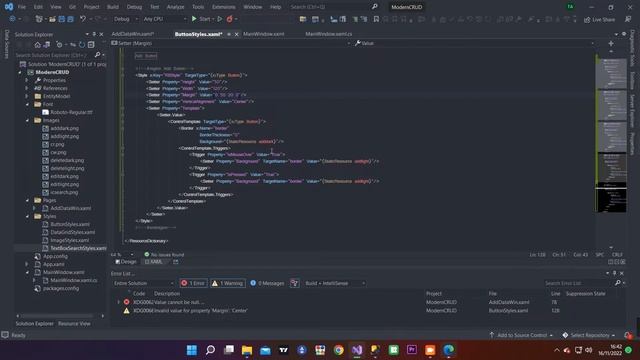The height and width of the screenshot is (360, 640).
Task: Click Switch Views icon beside Home
Action: tap(47, 44)
